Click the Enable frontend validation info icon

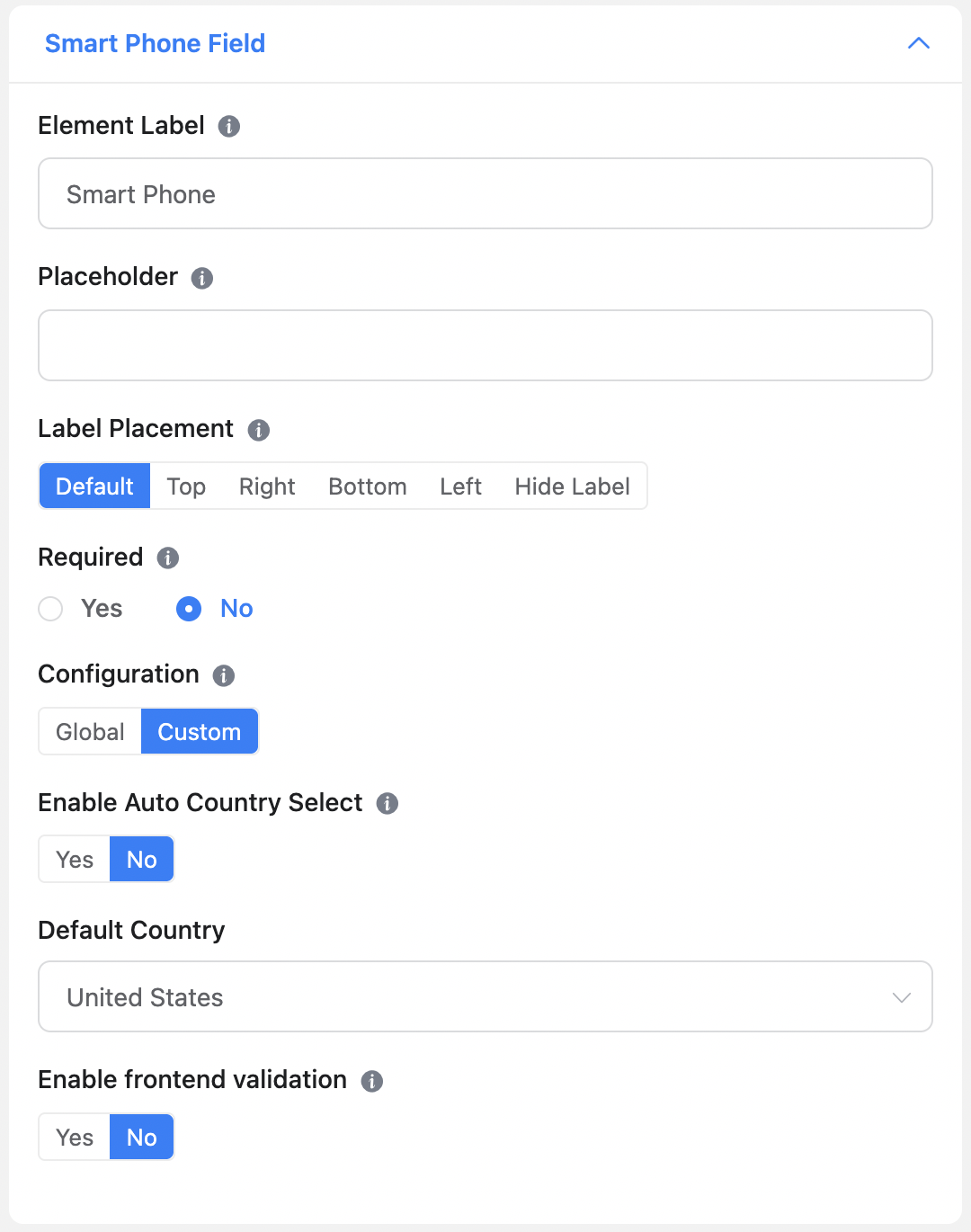click(x=372, y=1081)
